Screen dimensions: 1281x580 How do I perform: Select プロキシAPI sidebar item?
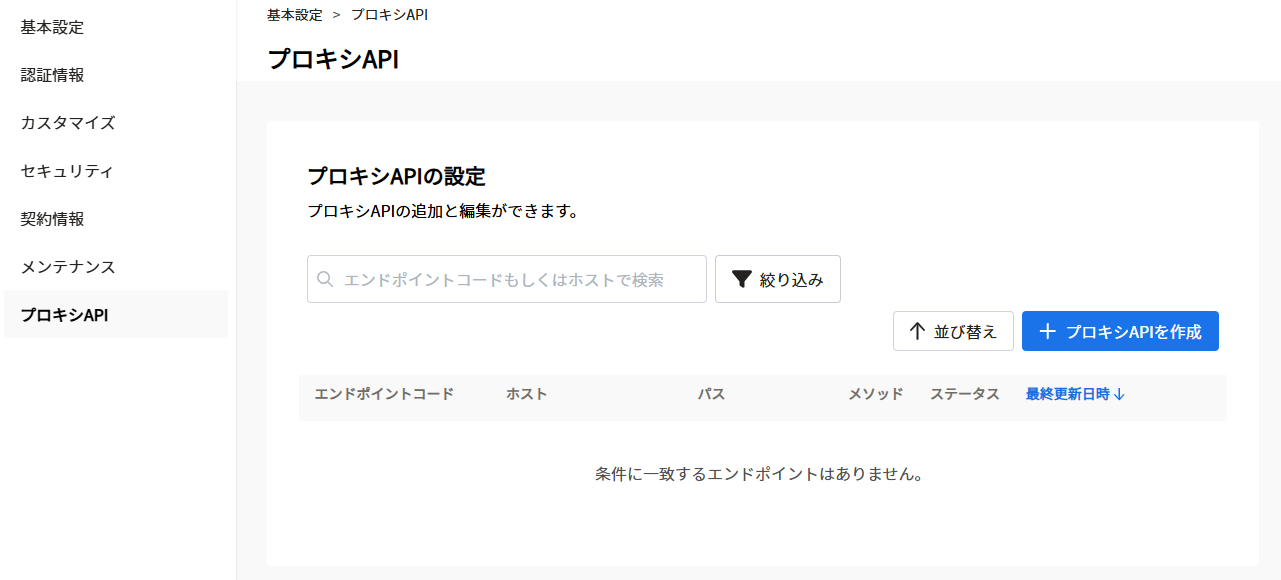116,314
